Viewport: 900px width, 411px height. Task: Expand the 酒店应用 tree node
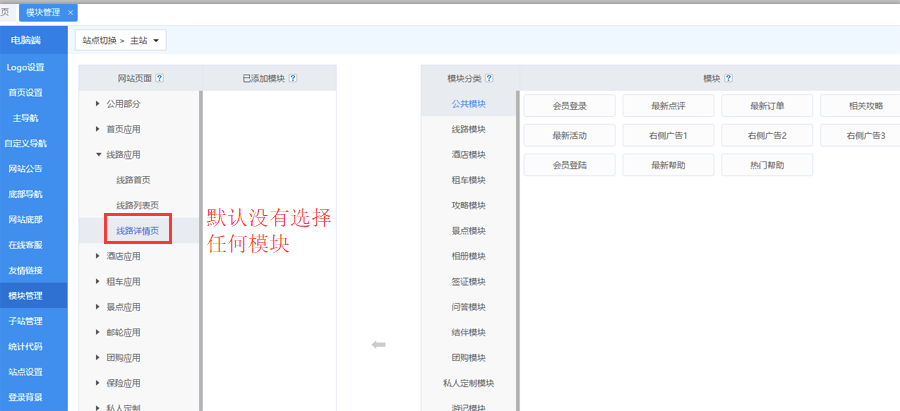tap(98, 257)
